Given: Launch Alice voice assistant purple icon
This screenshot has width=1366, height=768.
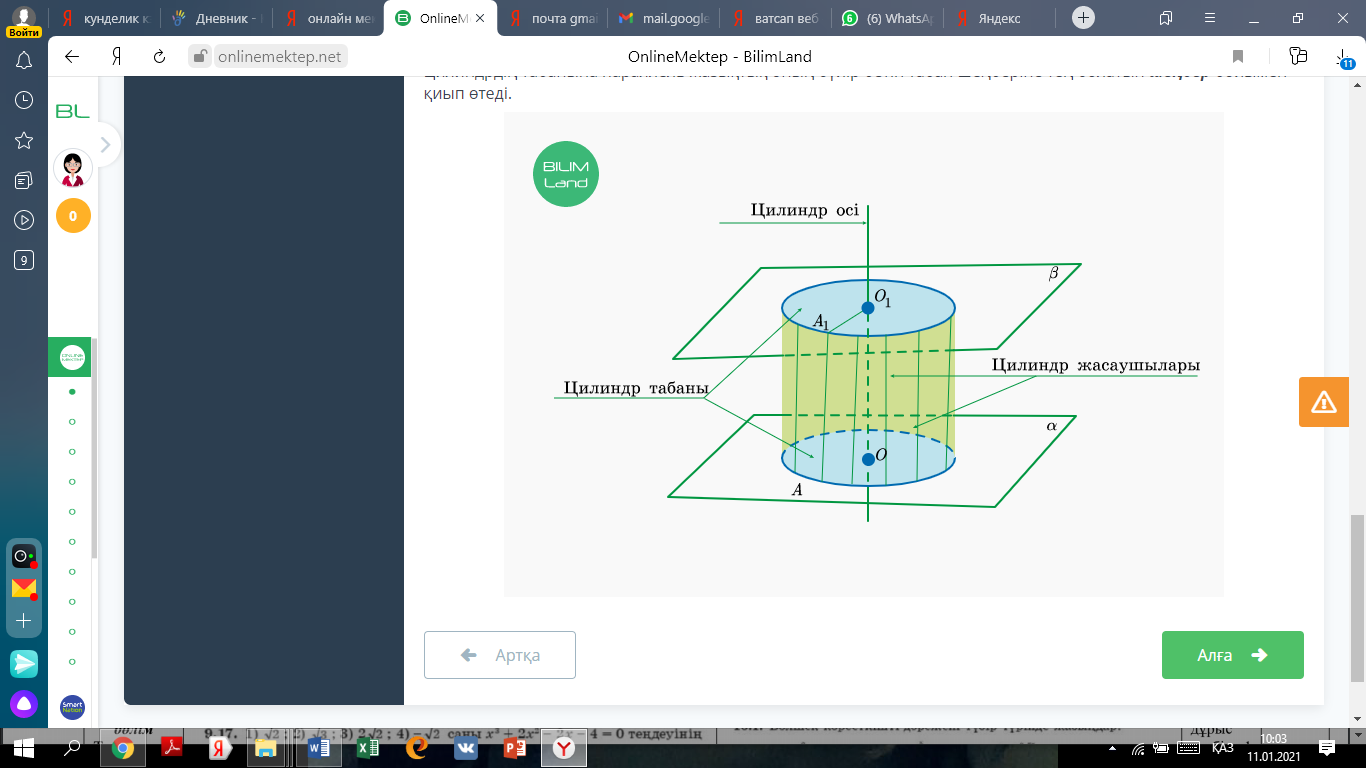Looking at the screenshot, I should (24, 704).
